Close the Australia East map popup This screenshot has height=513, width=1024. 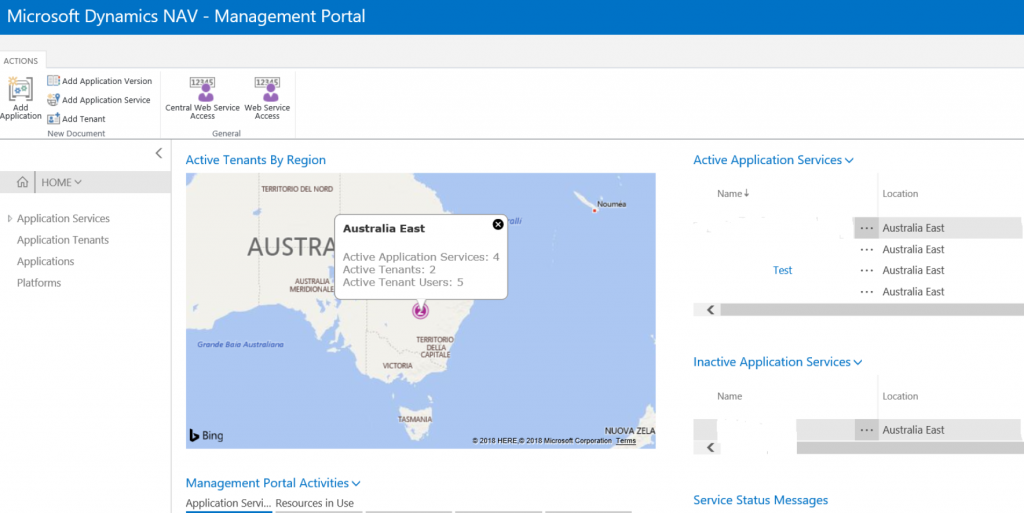(498, 224)
